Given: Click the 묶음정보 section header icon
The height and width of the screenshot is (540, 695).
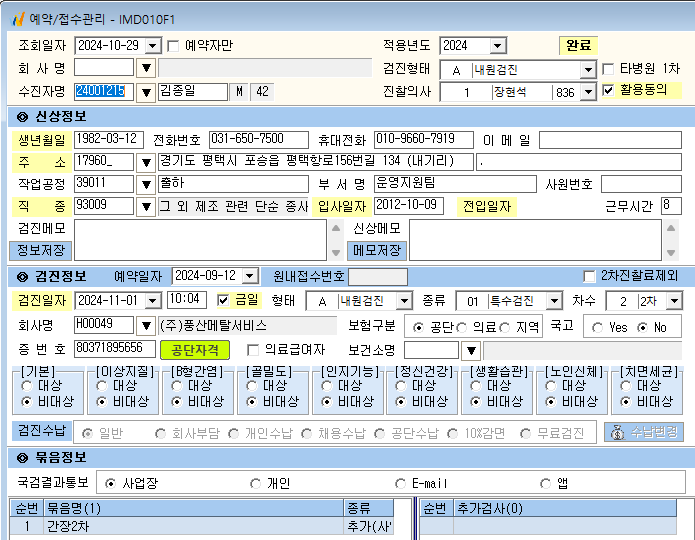Looking at the screenshot, I should [x=22, y=458].
